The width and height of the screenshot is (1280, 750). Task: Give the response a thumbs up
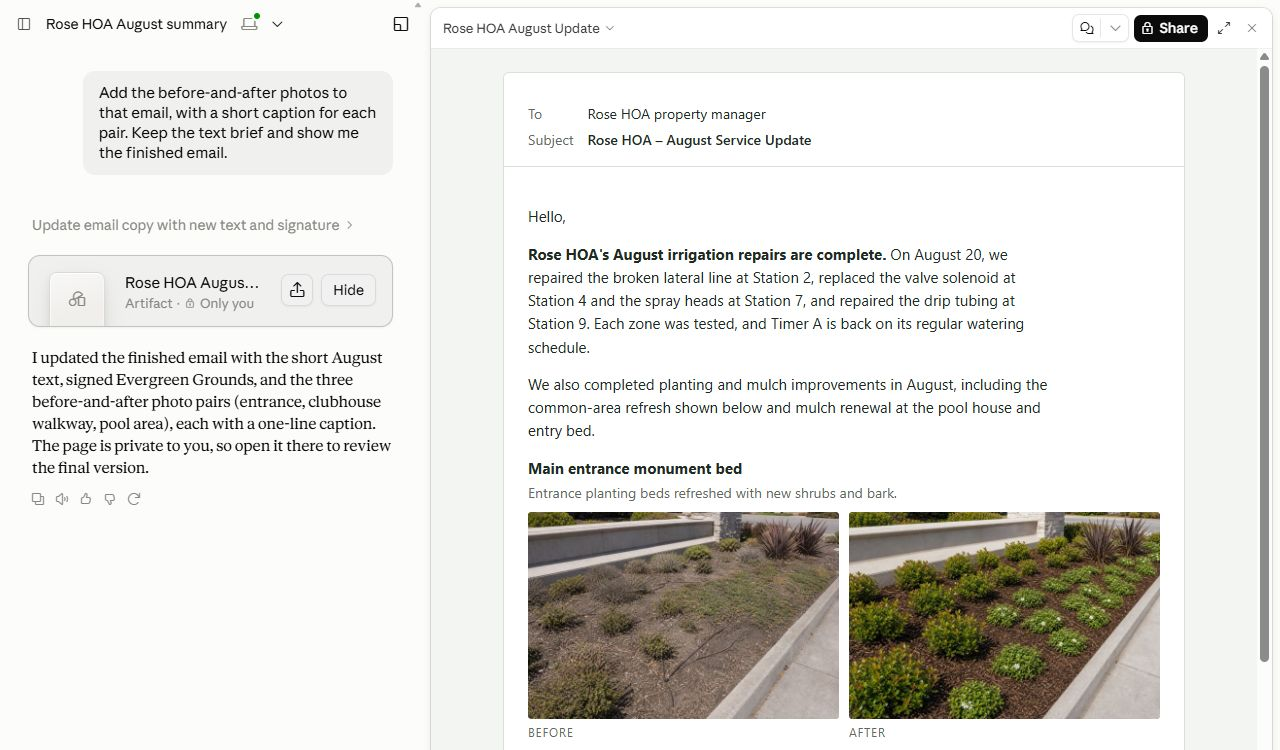click(86, 499)
